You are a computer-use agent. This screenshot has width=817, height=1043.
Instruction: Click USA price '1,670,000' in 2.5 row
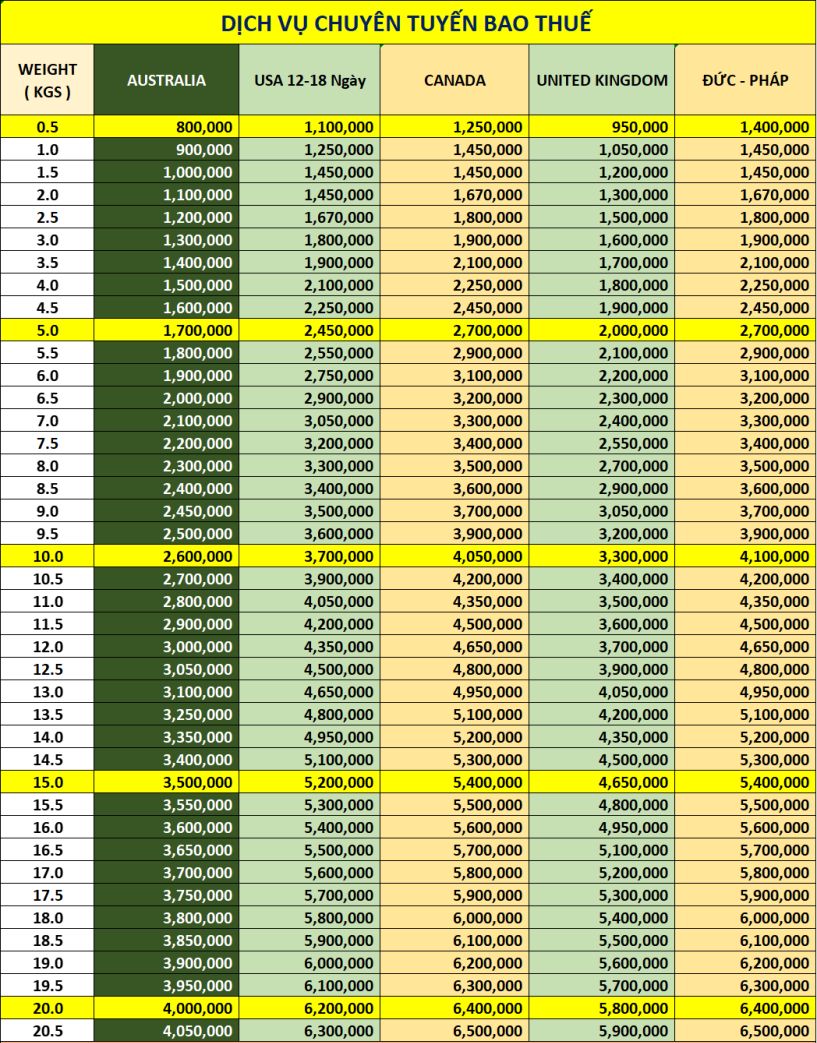tap(310, 217)
